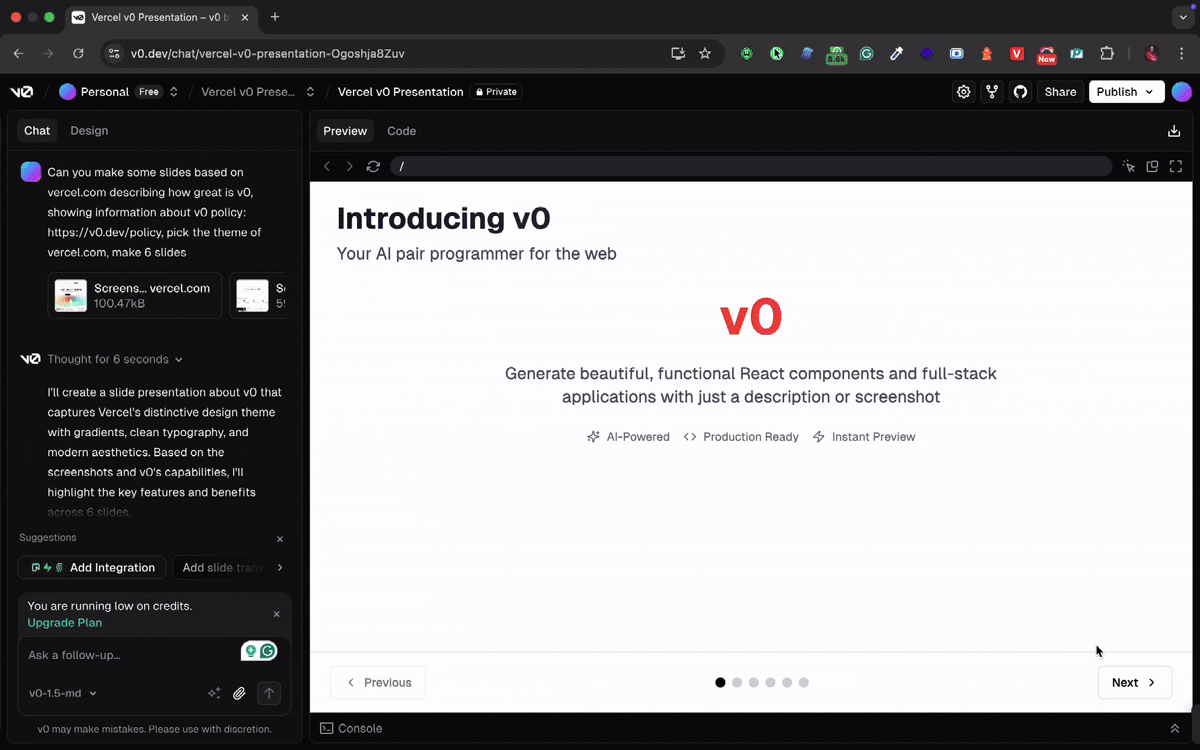The width and height of the screenshot is (1200, 750).
Task: Switch to Design tab
Action: point(89,131)
